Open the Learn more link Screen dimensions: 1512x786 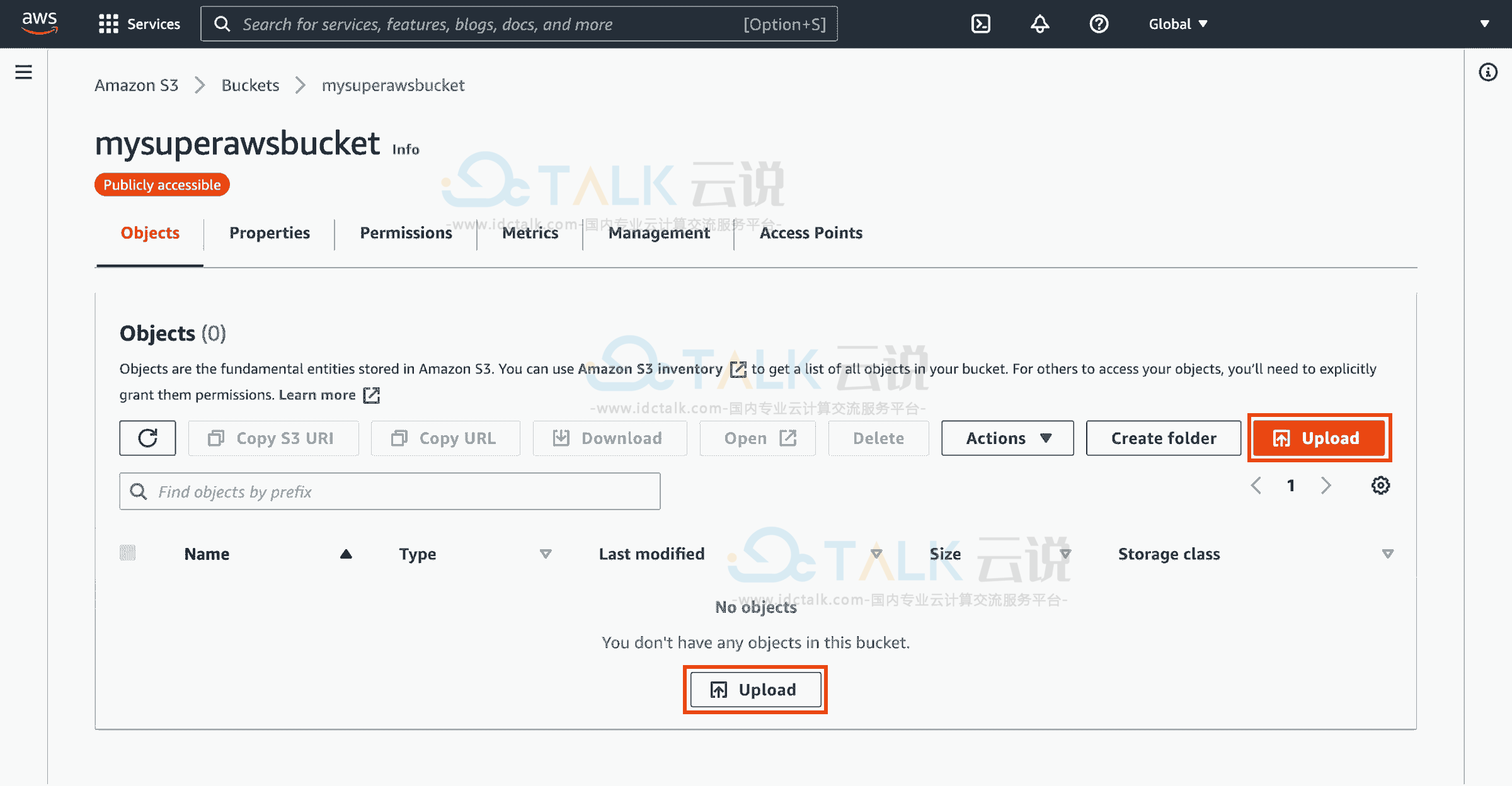[x=329, y=395]
